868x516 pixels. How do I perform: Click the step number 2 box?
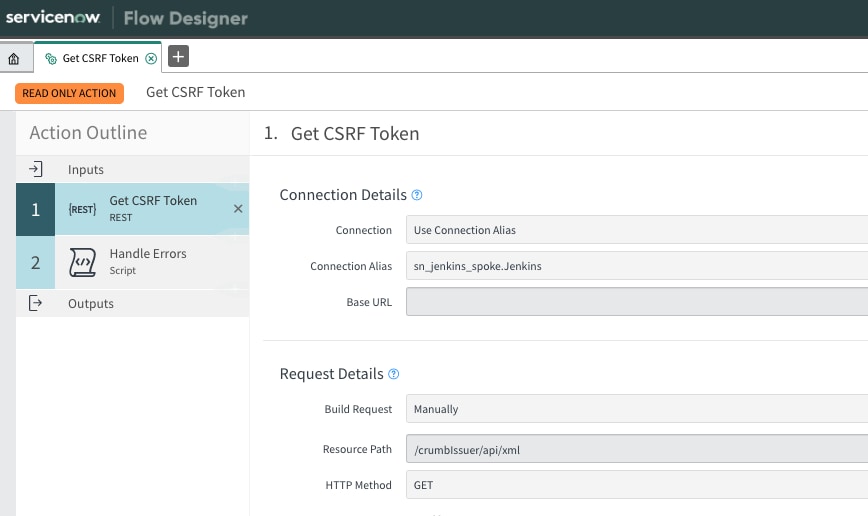coord(35,262)
